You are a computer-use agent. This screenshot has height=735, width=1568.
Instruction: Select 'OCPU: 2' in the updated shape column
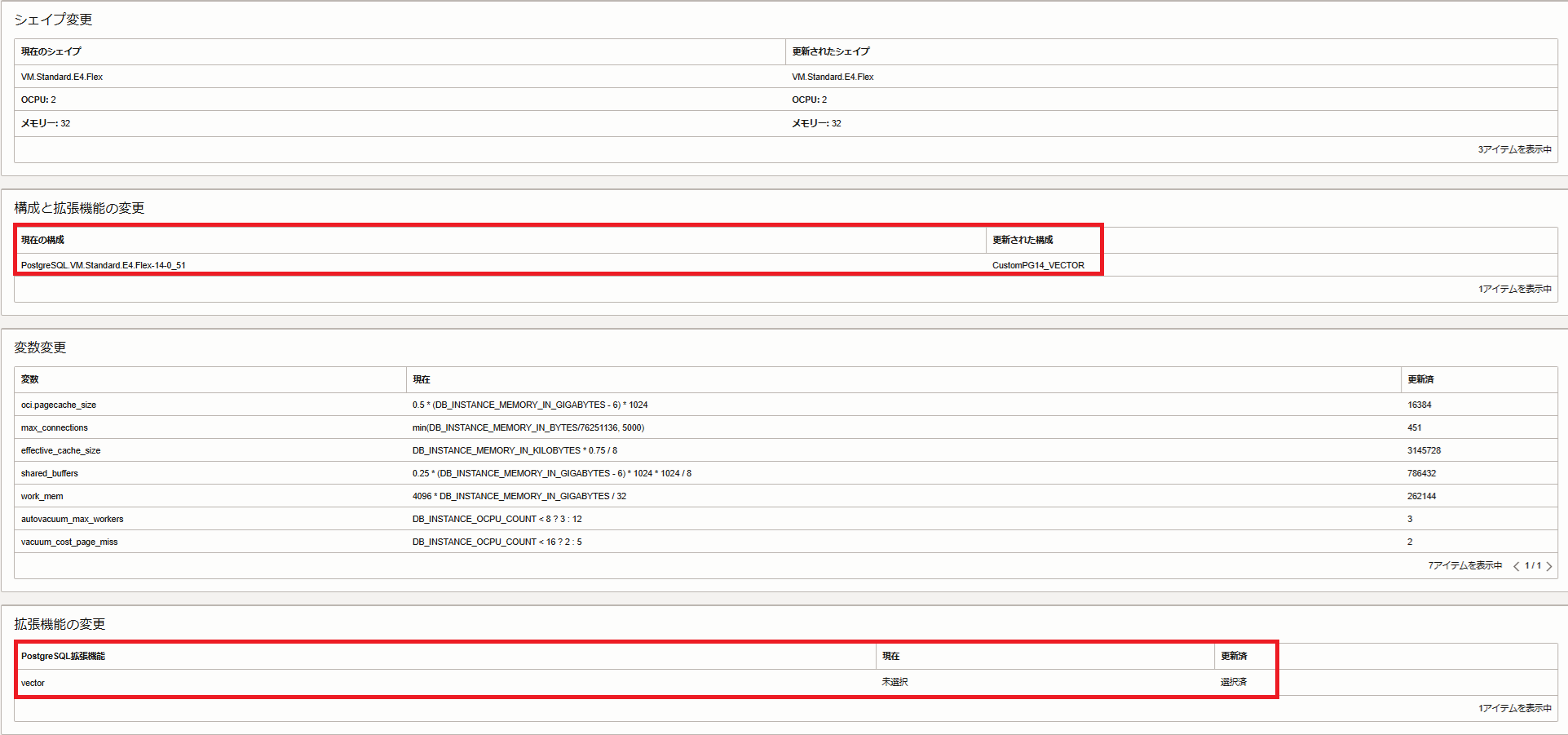point(809,100)
